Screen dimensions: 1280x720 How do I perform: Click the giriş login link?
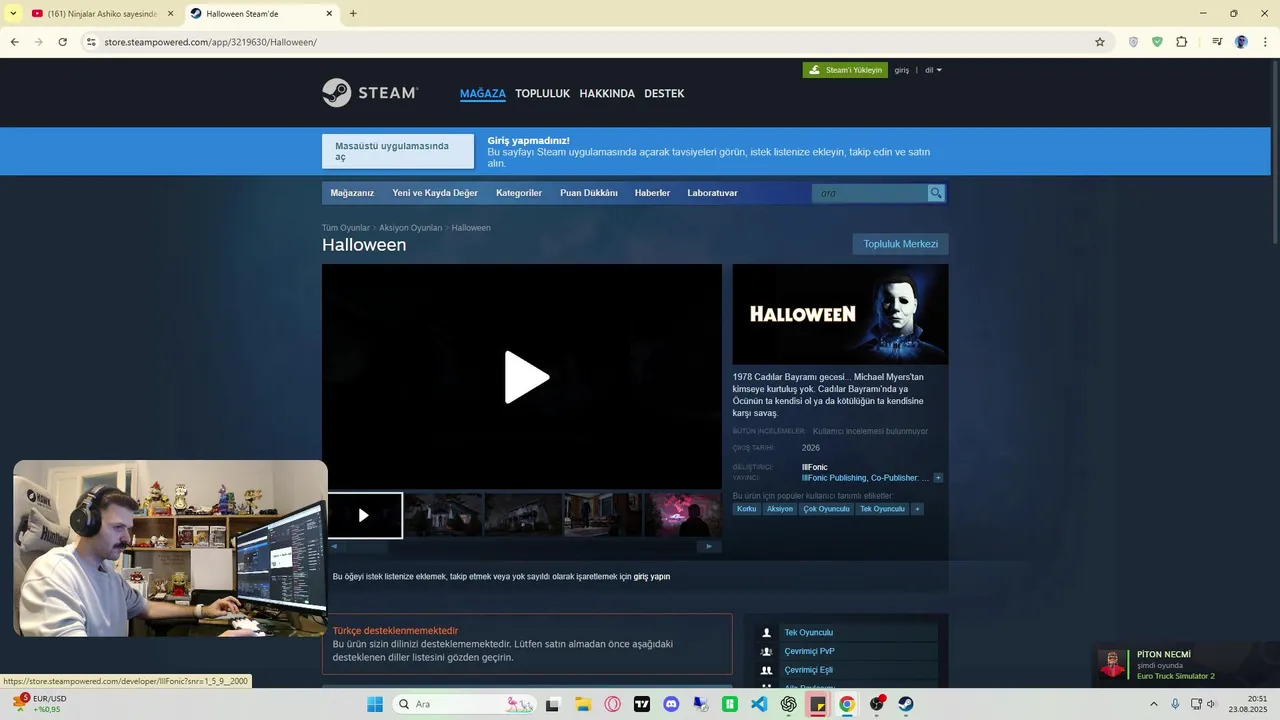902,70
